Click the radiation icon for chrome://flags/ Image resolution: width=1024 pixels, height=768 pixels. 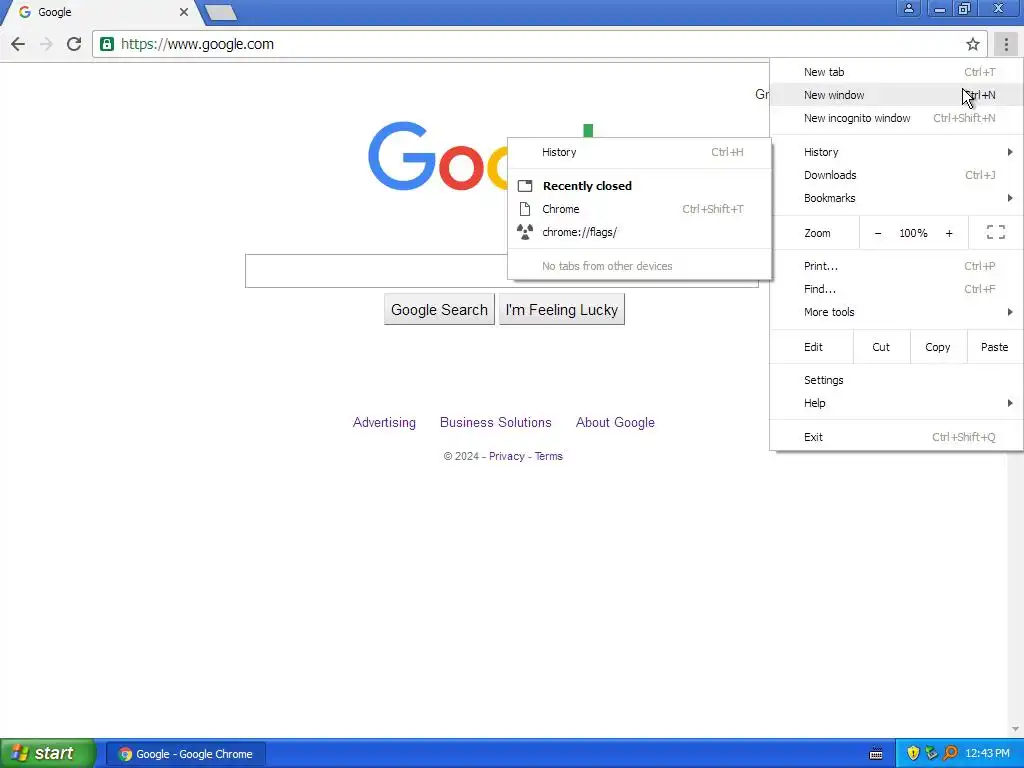[524, 232]
